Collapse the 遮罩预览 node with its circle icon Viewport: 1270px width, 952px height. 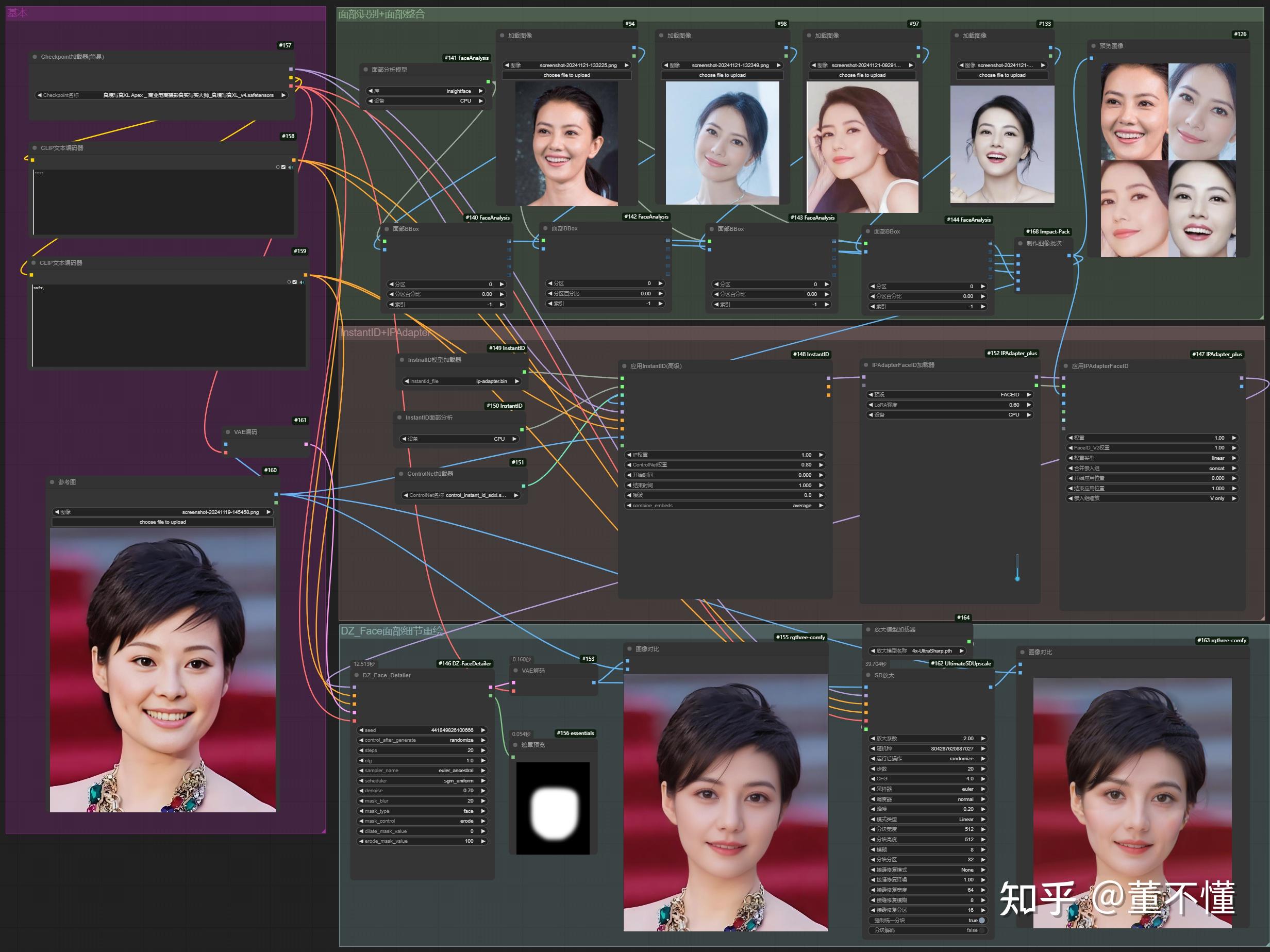click(x=515, y=744)
